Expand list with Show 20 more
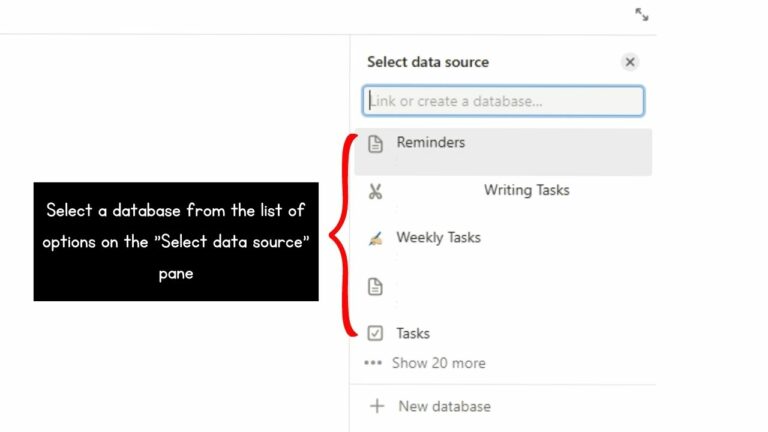 (x=438, y=363)
